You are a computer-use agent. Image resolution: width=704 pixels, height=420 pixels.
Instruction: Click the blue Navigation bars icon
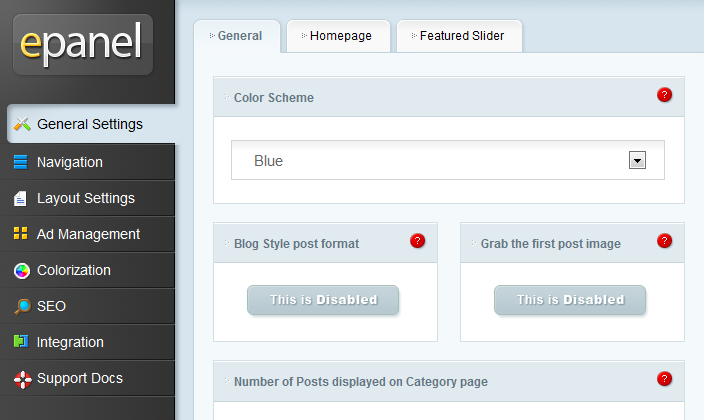21,162
